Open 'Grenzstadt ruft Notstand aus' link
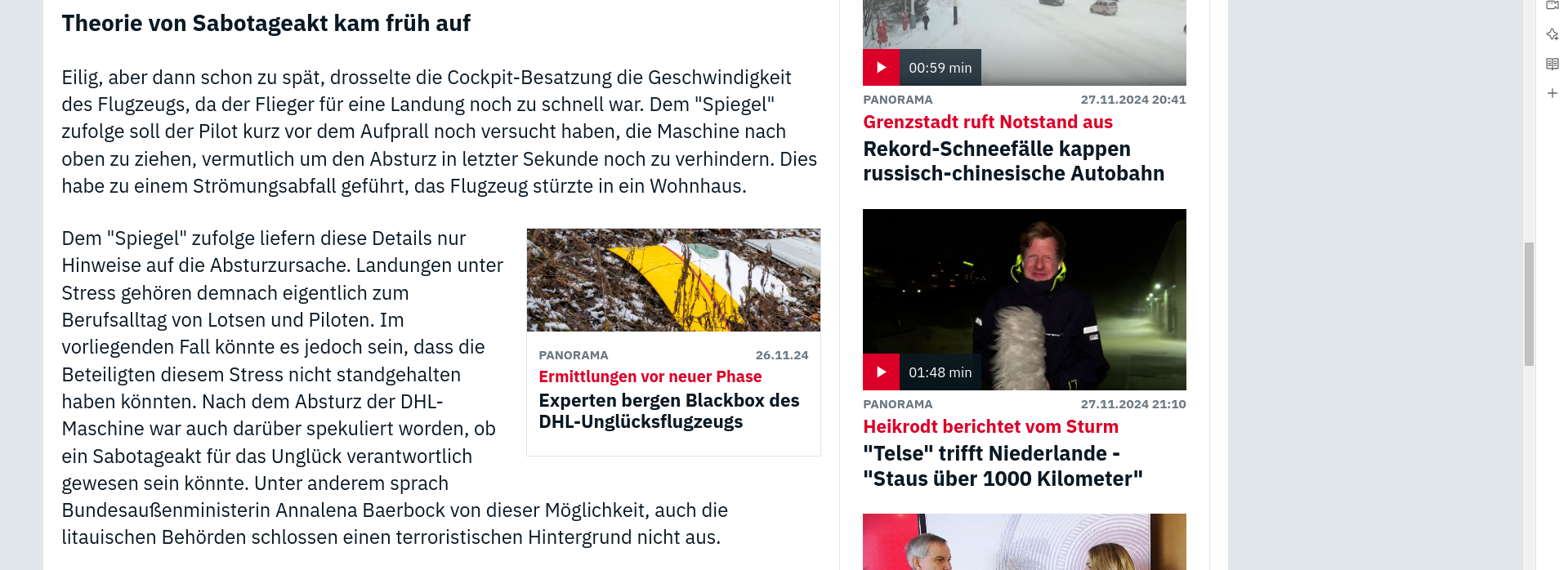The height and width of the screenshot is (570, 1568). [988, 122]
